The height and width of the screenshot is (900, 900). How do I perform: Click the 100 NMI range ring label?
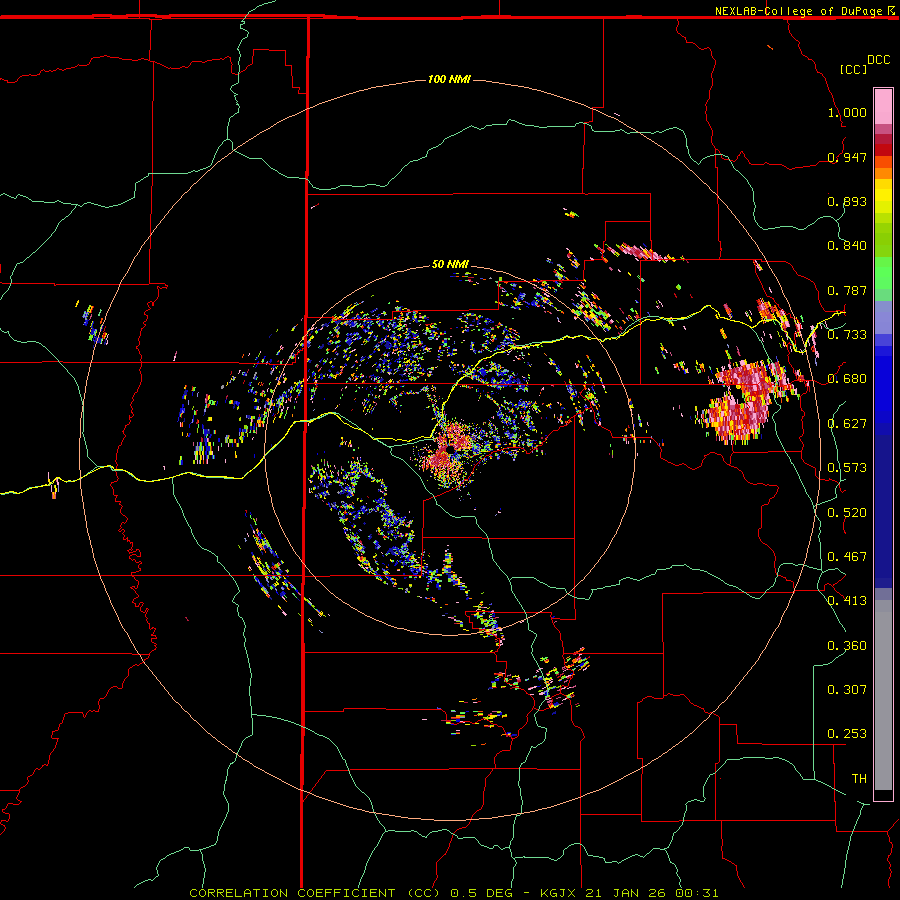tap(449, 79)
